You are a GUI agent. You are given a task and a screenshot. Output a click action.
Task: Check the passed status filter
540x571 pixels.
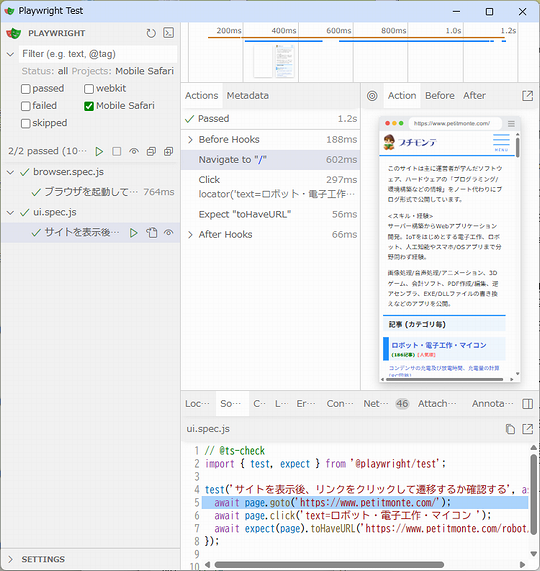(x=25, y=89)
